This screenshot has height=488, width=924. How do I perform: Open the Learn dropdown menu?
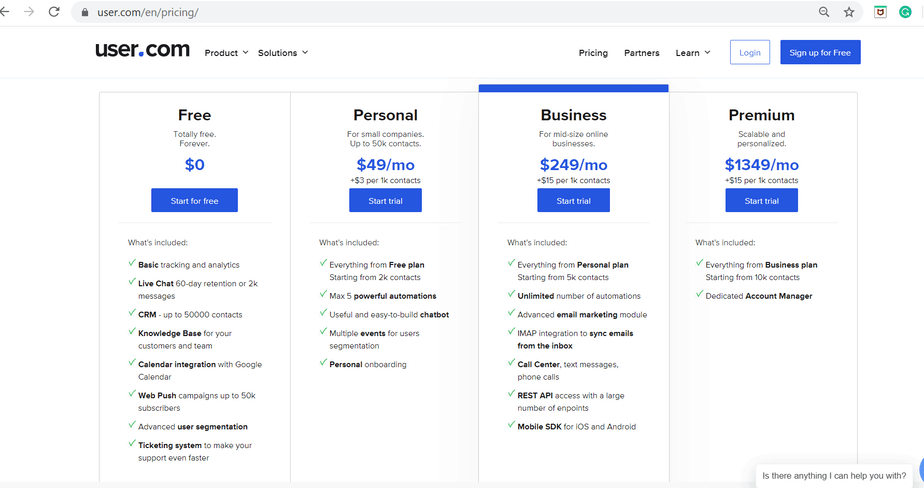[x=692, y=53]
